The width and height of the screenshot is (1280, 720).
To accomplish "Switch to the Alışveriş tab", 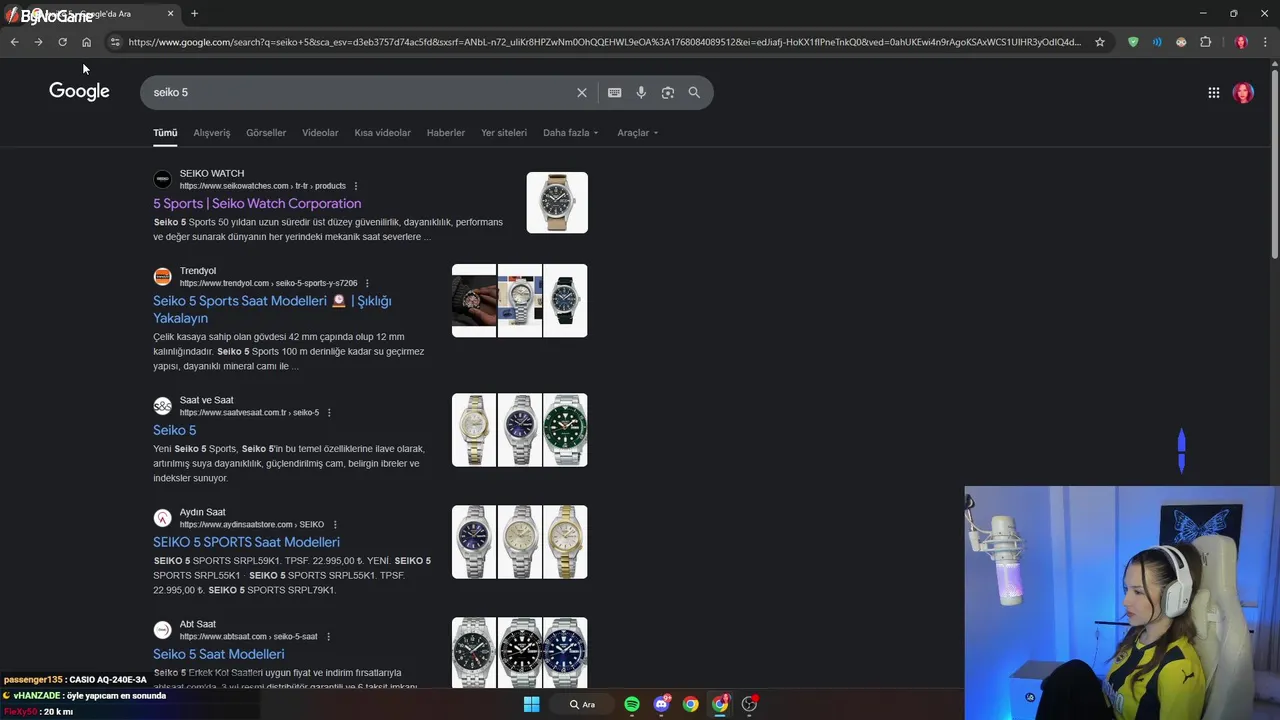I will click(212, 132).
